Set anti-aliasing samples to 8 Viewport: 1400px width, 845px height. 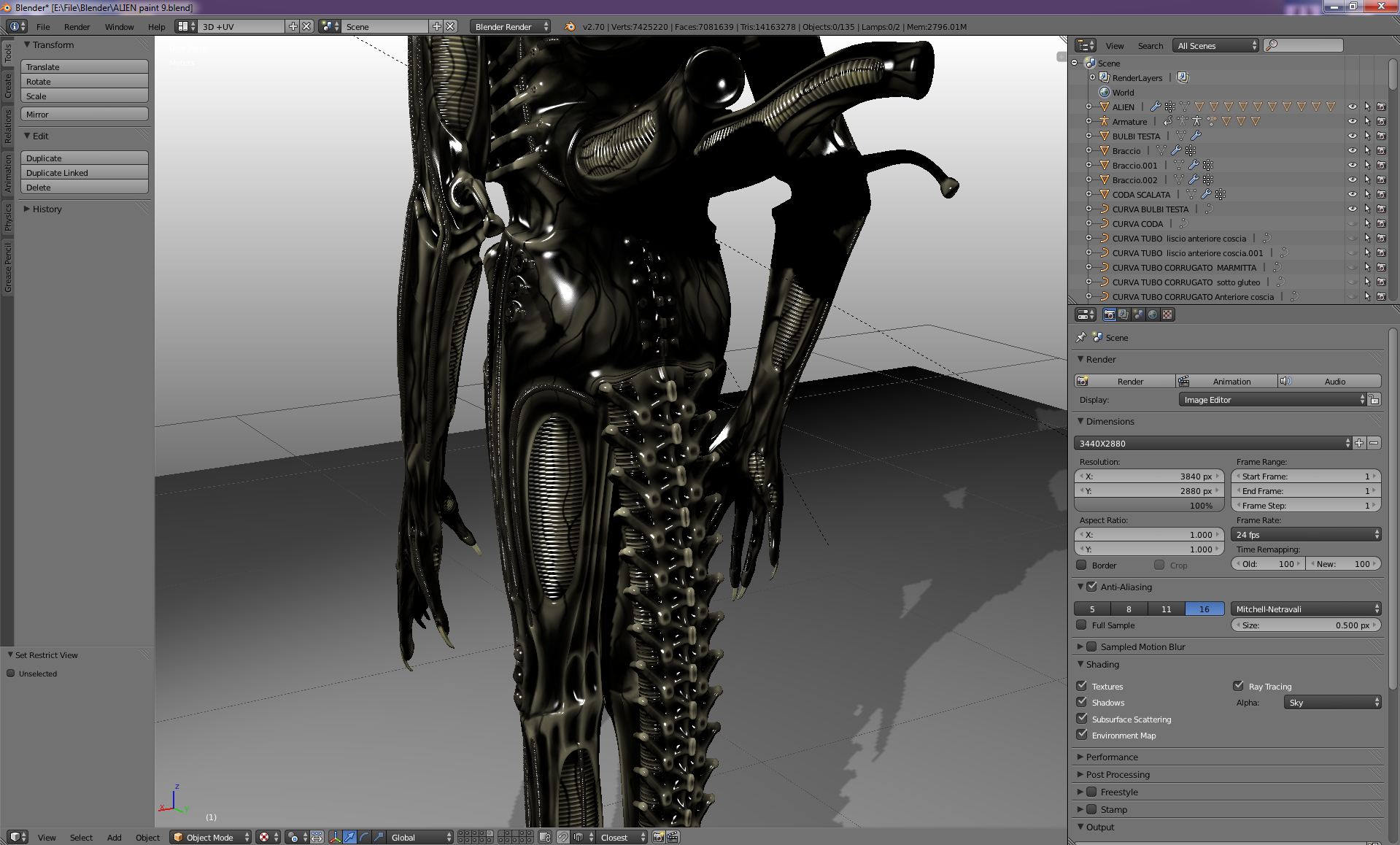click(1129, 609)
